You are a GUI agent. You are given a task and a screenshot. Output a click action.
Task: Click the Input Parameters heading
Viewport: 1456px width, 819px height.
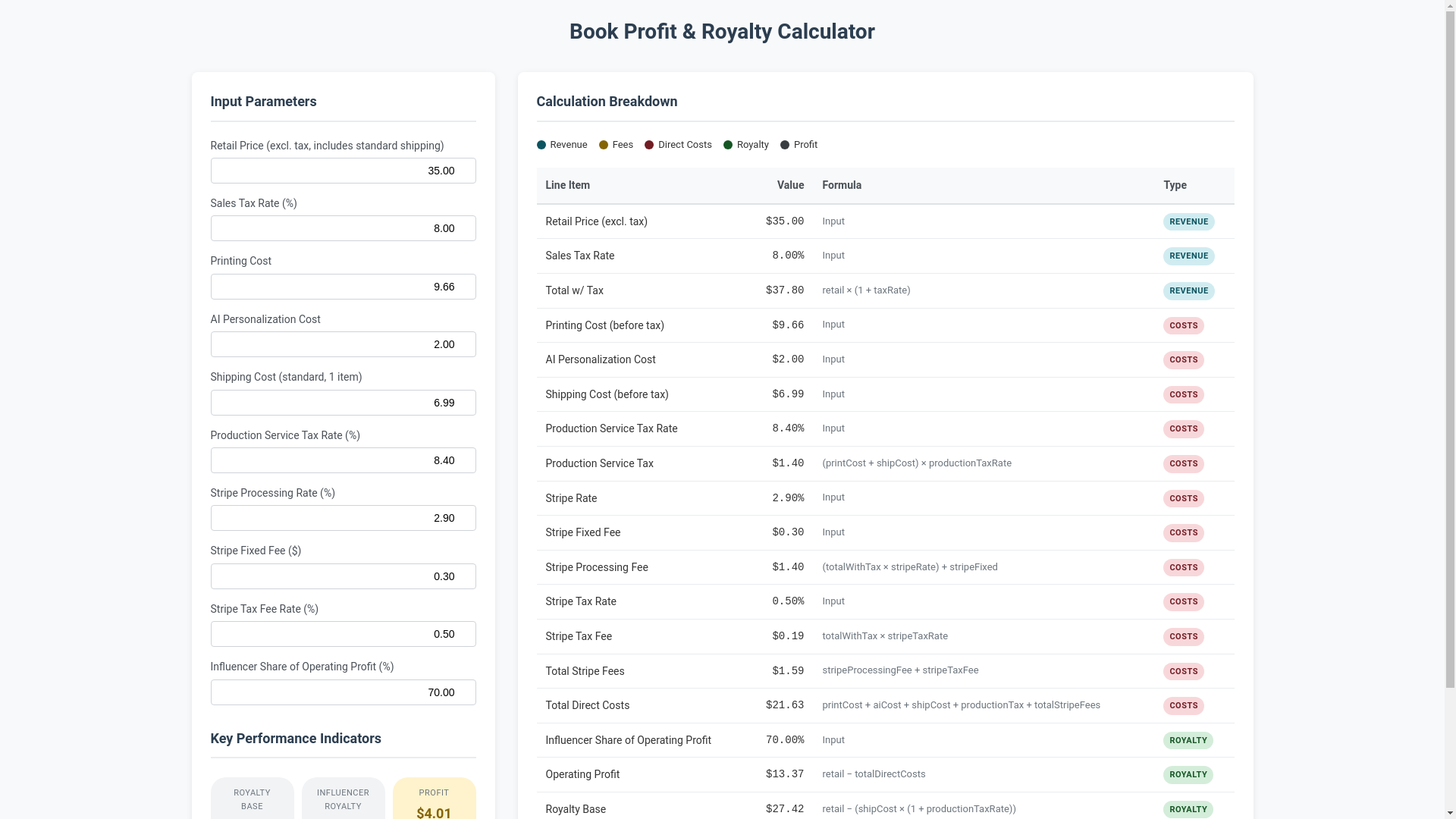tap(263, 102)
